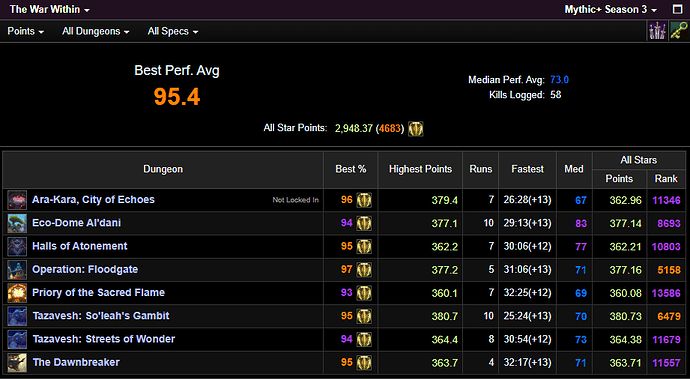Viewport: 690px width, 379px height.
Task: Click the All Star Points value 2,948.37
Action: 354,129
